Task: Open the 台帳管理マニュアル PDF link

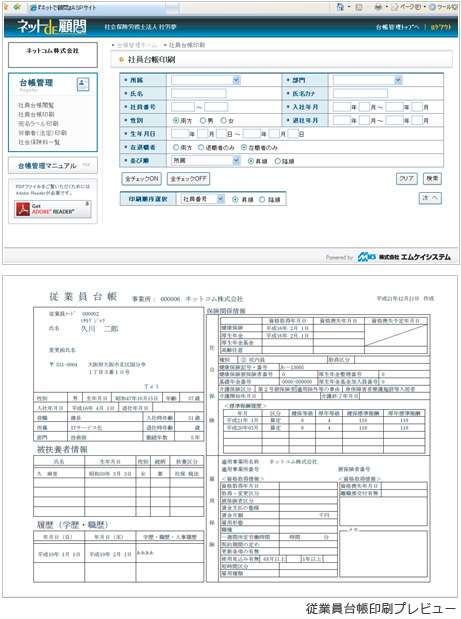Action: [47, 166]
